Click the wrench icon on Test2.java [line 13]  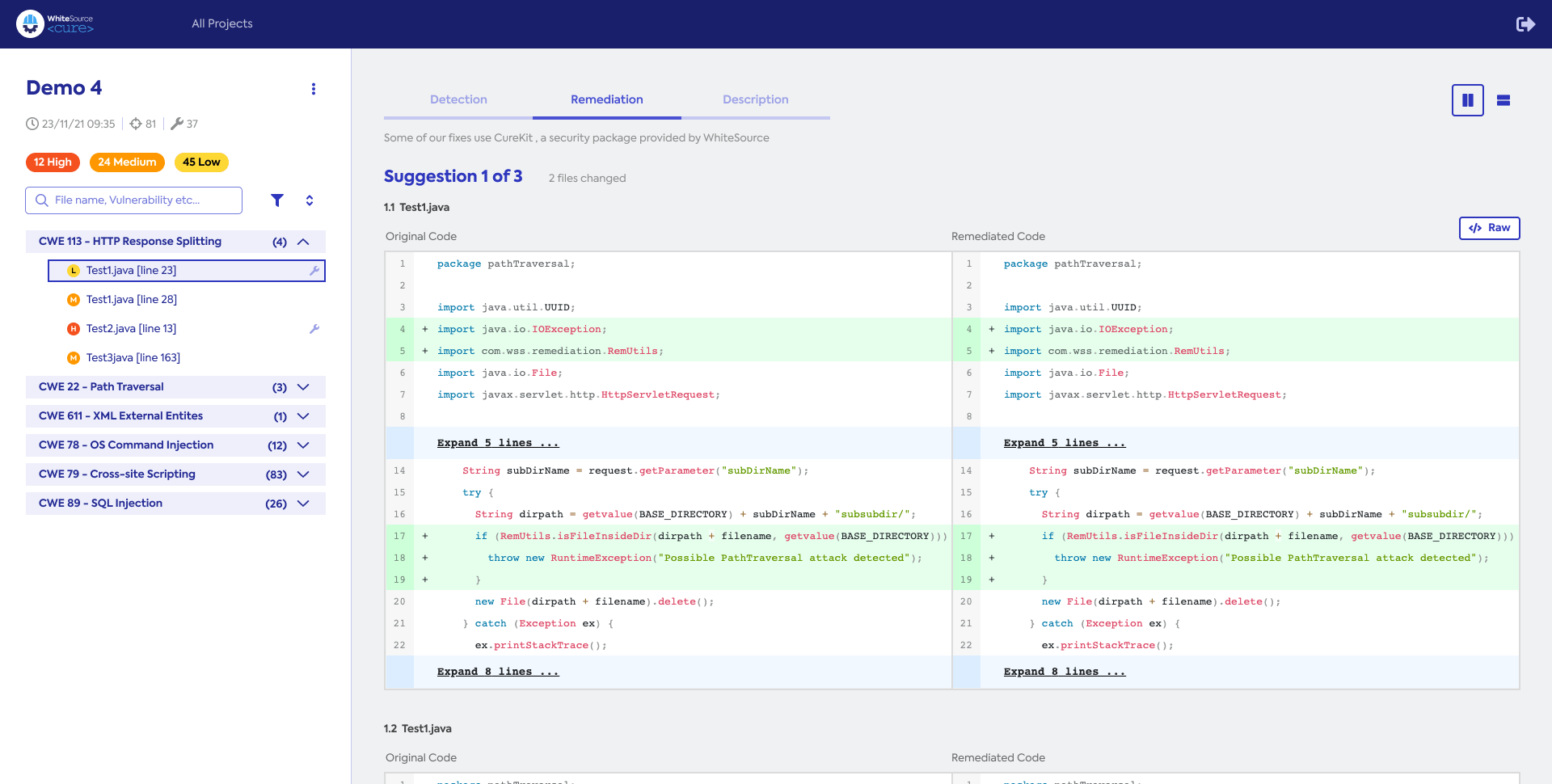click(315, 329)
